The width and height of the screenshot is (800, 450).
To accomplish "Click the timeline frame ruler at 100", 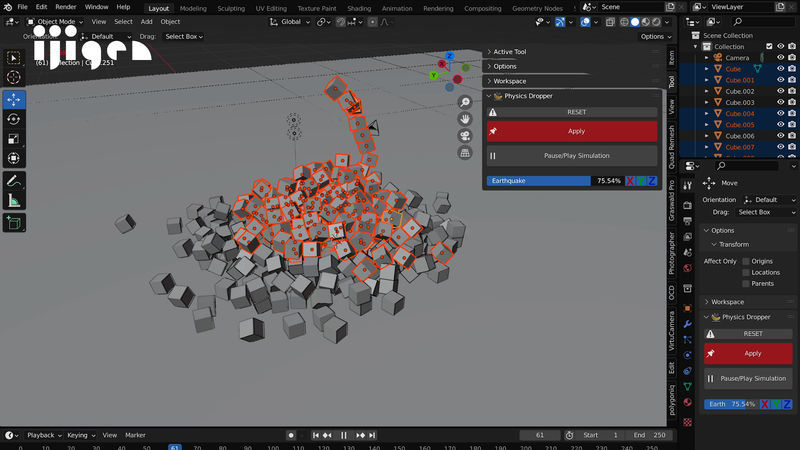I will (x=273, y=447).
